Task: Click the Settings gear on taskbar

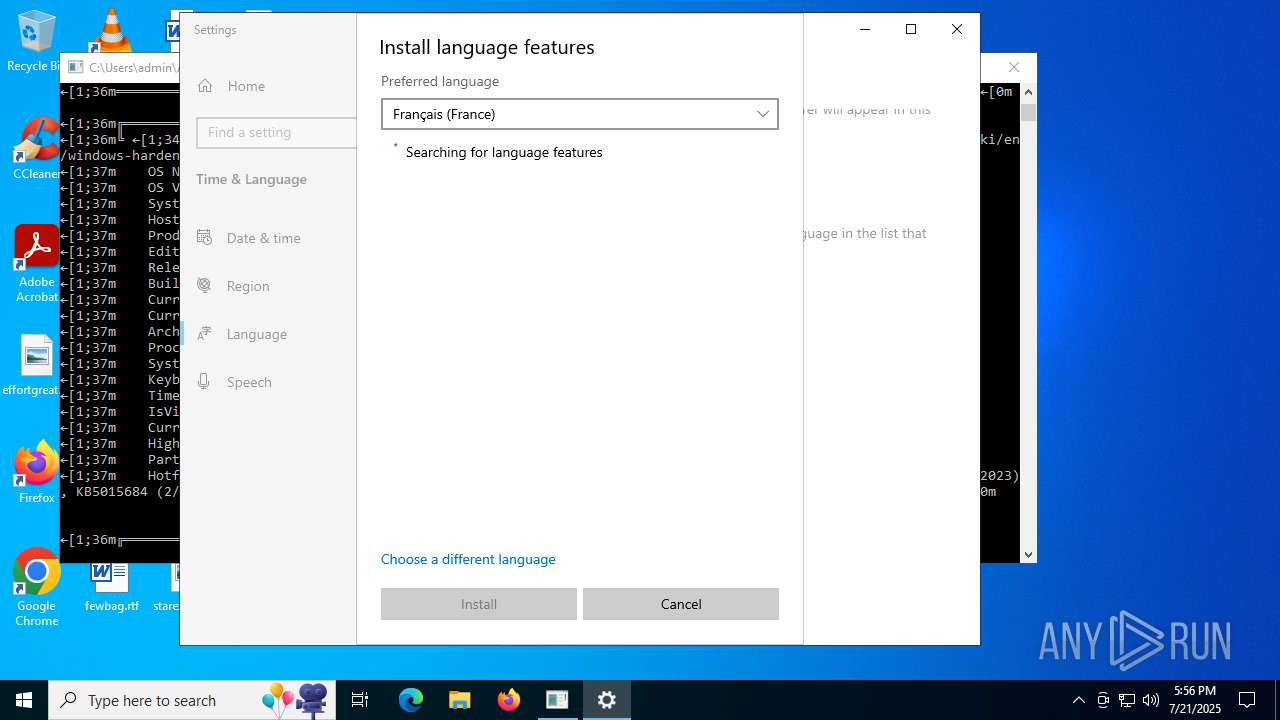Action: tap(607, 700)
